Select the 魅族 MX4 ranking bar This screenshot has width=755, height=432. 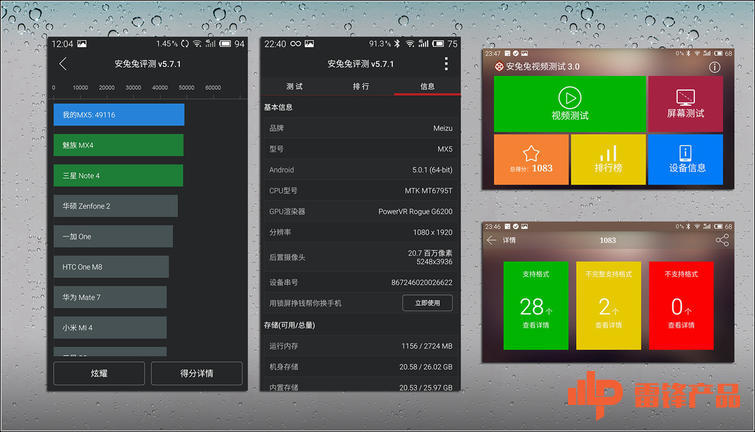[118, 145]
